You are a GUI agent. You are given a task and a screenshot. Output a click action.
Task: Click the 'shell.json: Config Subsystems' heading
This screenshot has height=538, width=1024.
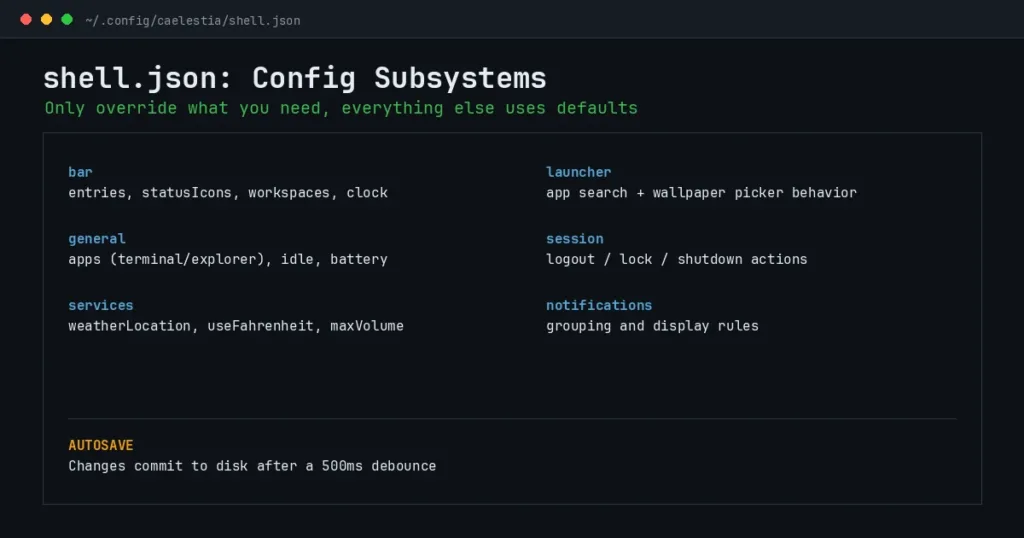pos(295,78)
